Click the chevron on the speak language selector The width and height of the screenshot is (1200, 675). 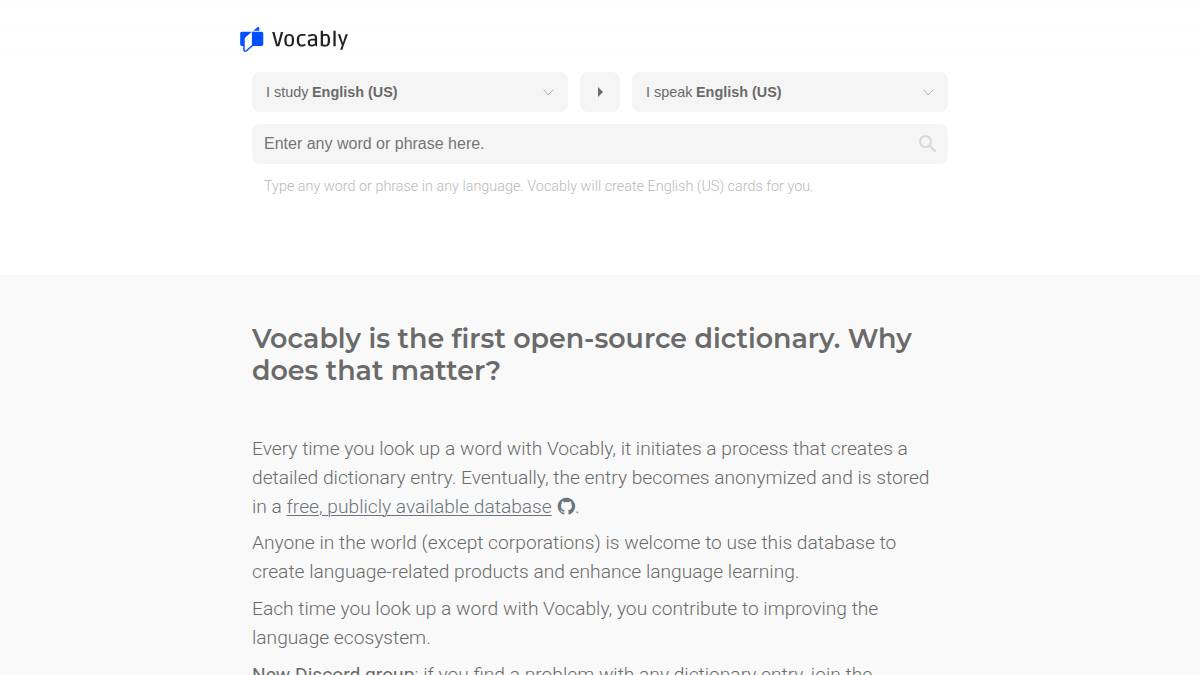coord(928,92)
